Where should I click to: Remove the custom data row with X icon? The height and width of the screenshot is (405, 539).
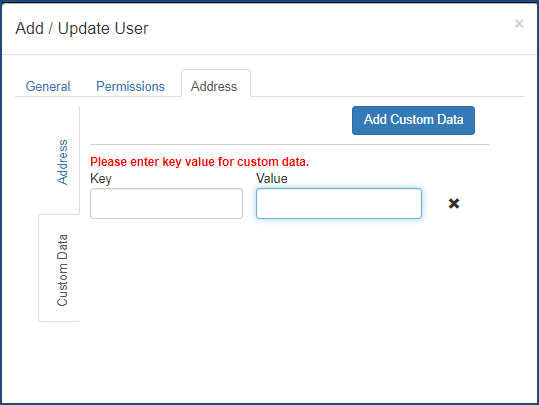point(454,204)
